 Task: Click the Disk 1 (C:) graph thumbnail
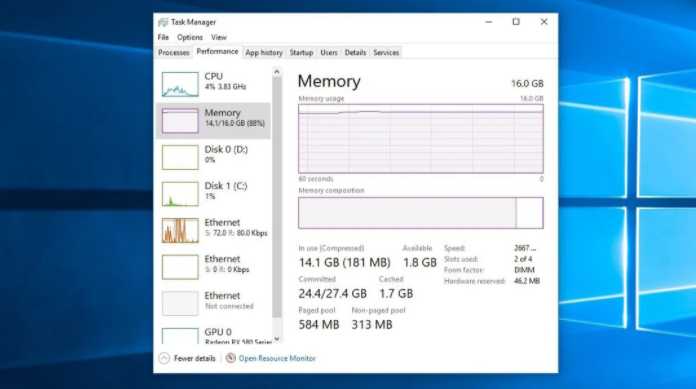[x=180, y=194]
